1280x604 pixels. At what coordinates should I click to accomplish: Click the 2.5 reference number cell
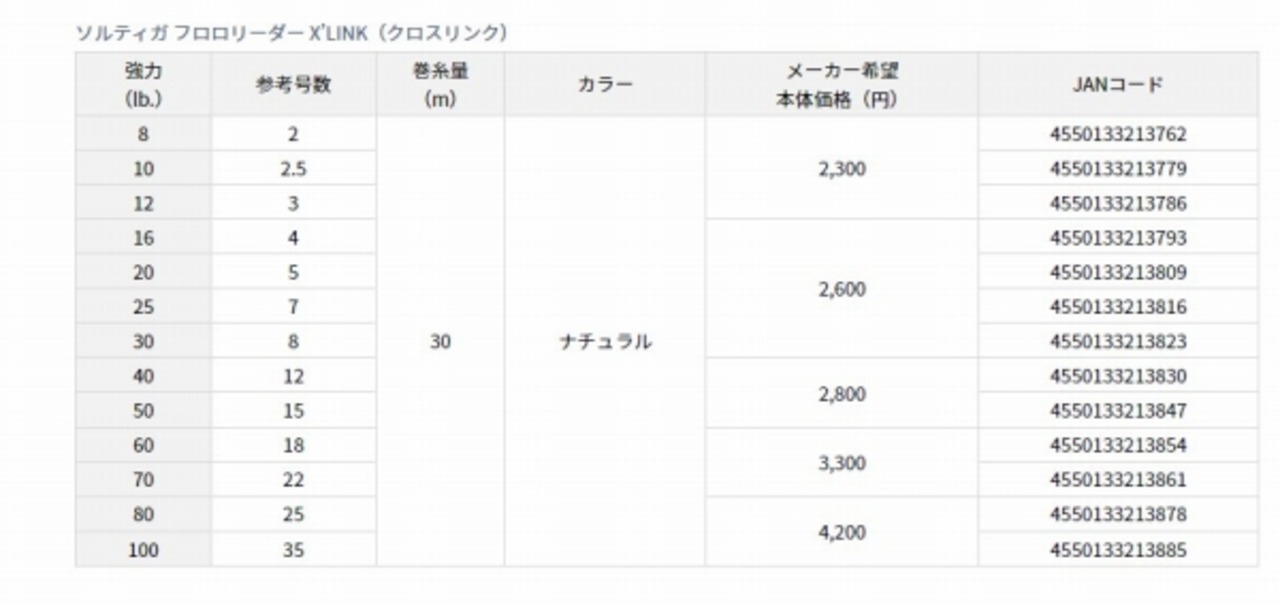click(293, 169)
